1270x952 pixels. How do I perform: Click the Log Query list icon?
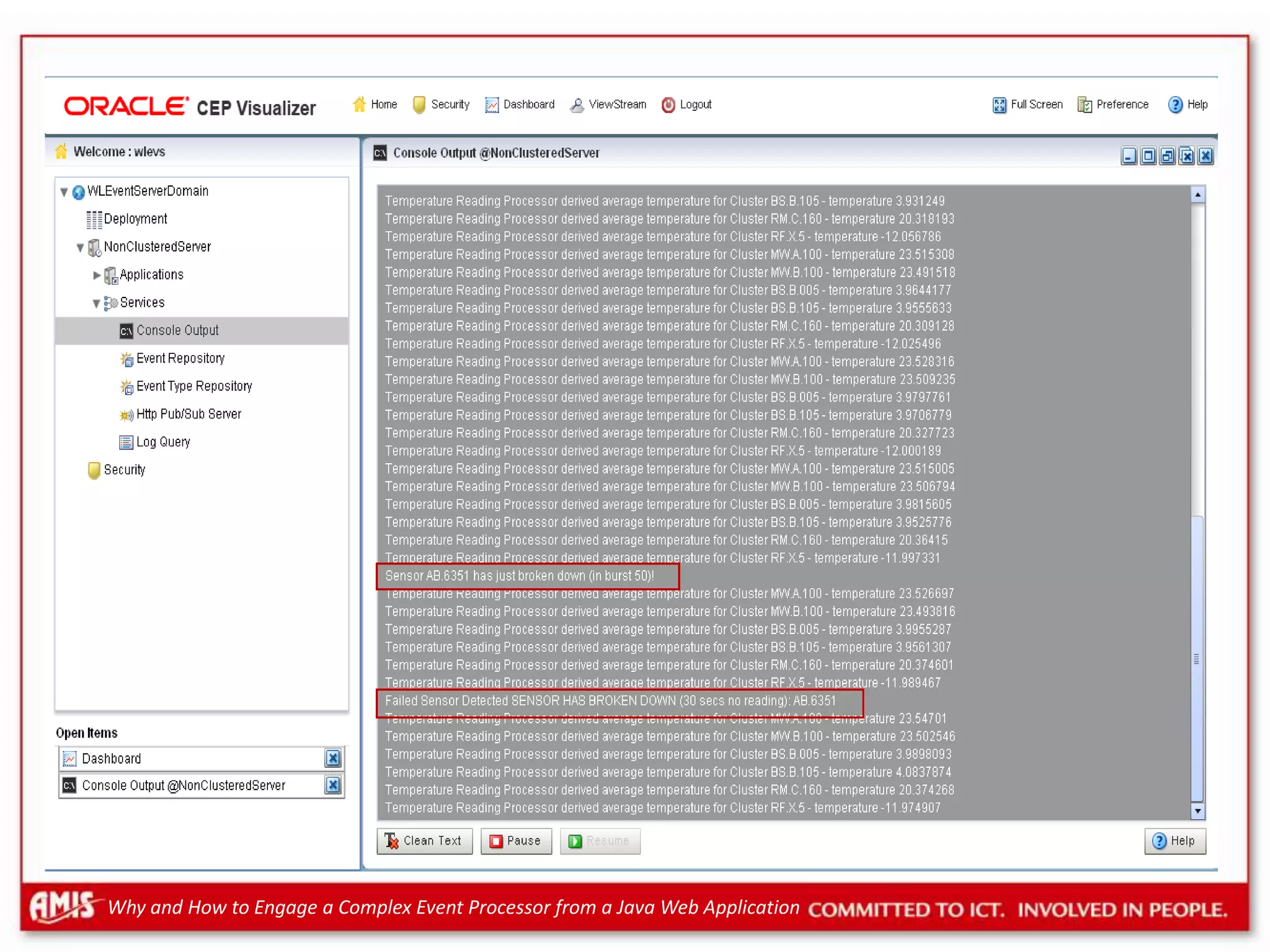point(127,442)
